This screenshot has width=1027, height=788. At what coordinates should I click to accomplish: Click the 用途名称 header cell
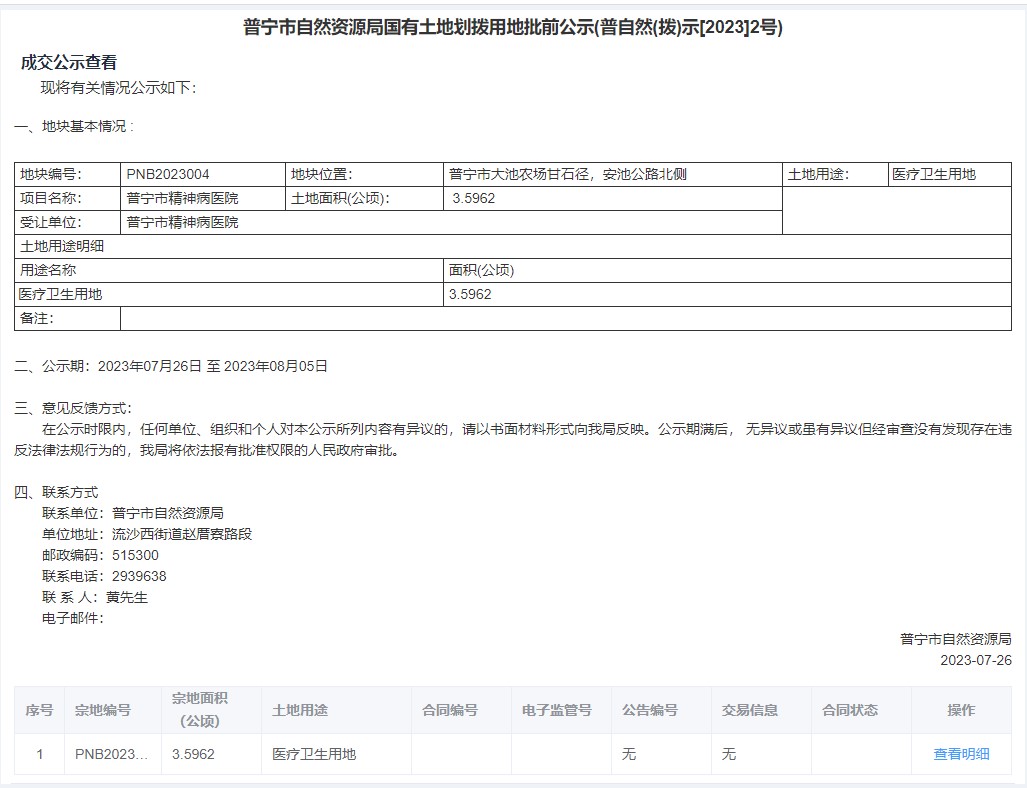pos(229,270)
